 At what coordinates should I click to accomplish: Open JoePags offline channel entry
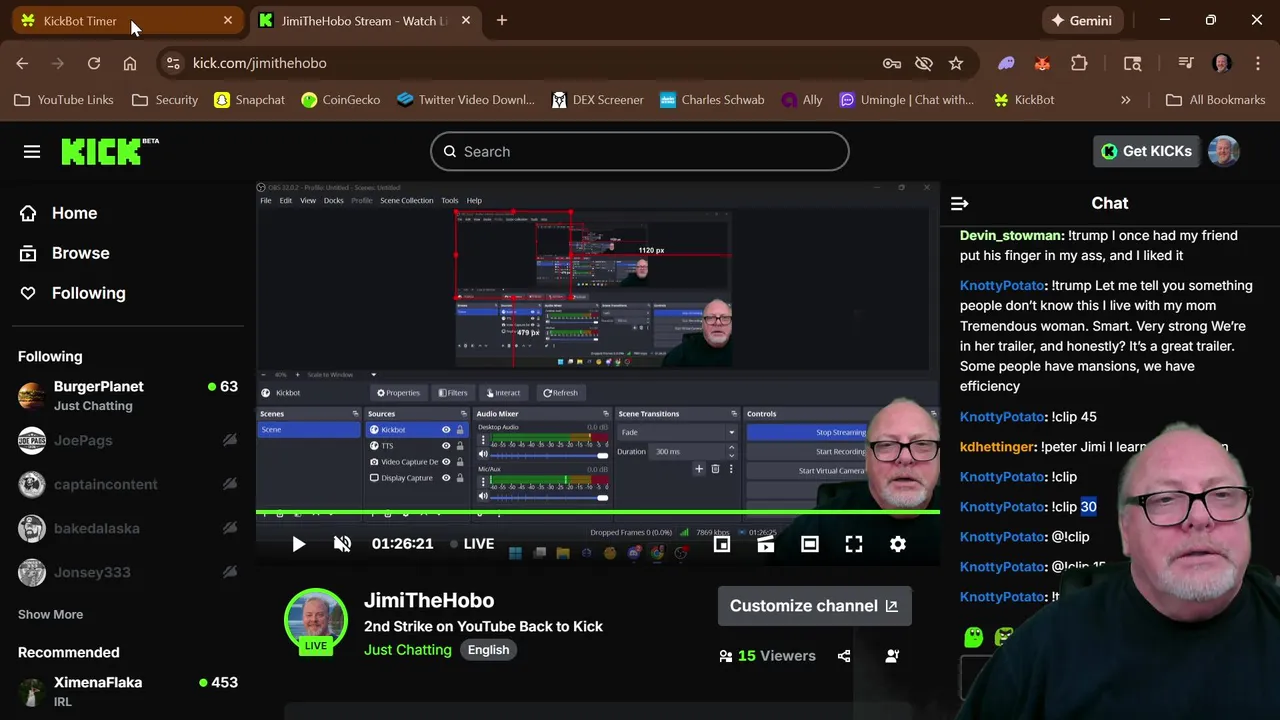[128, 440]
